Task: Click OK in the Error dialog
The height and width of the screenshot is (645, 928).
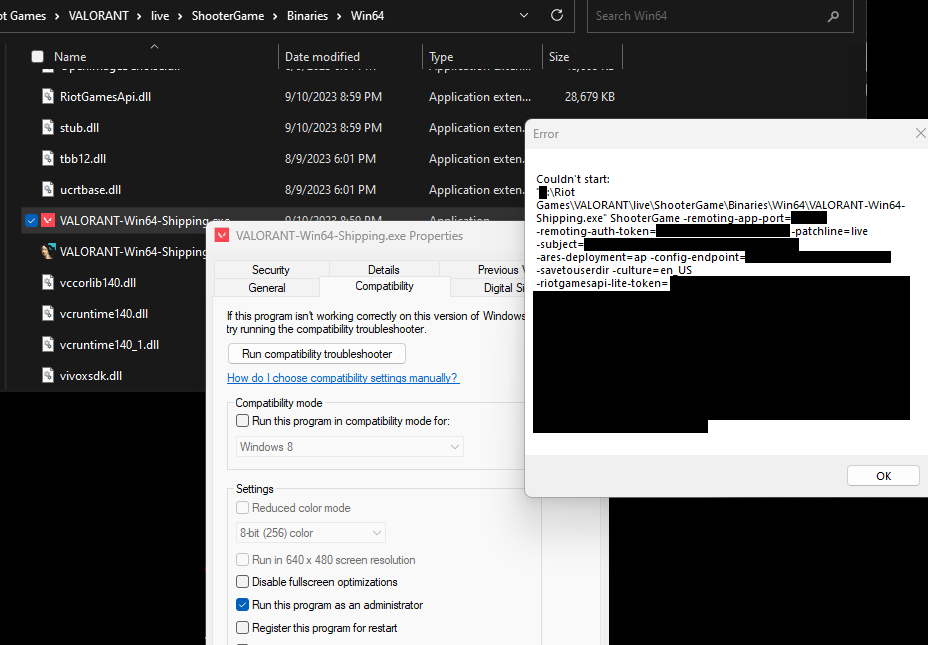Action: 883,476
